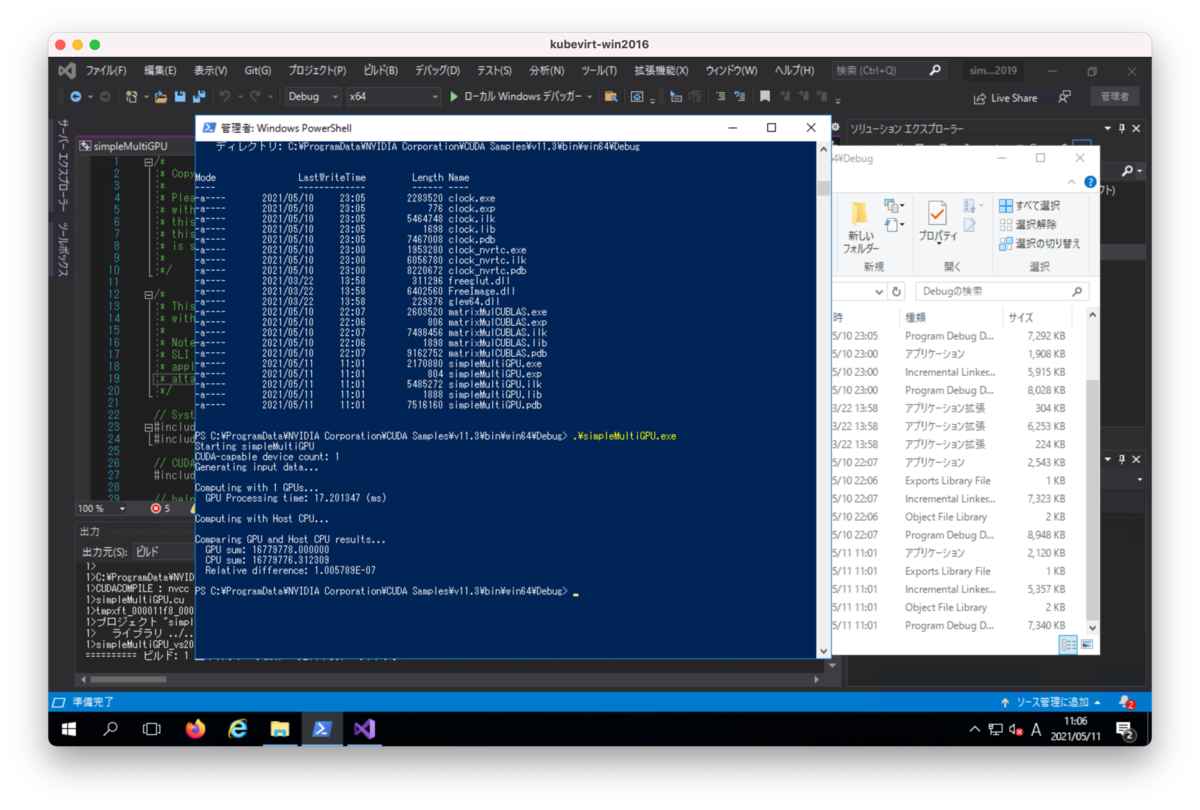Click the save all toolbar icon
This screenshot has width=1200, height=810.
(x=199, y=97)
